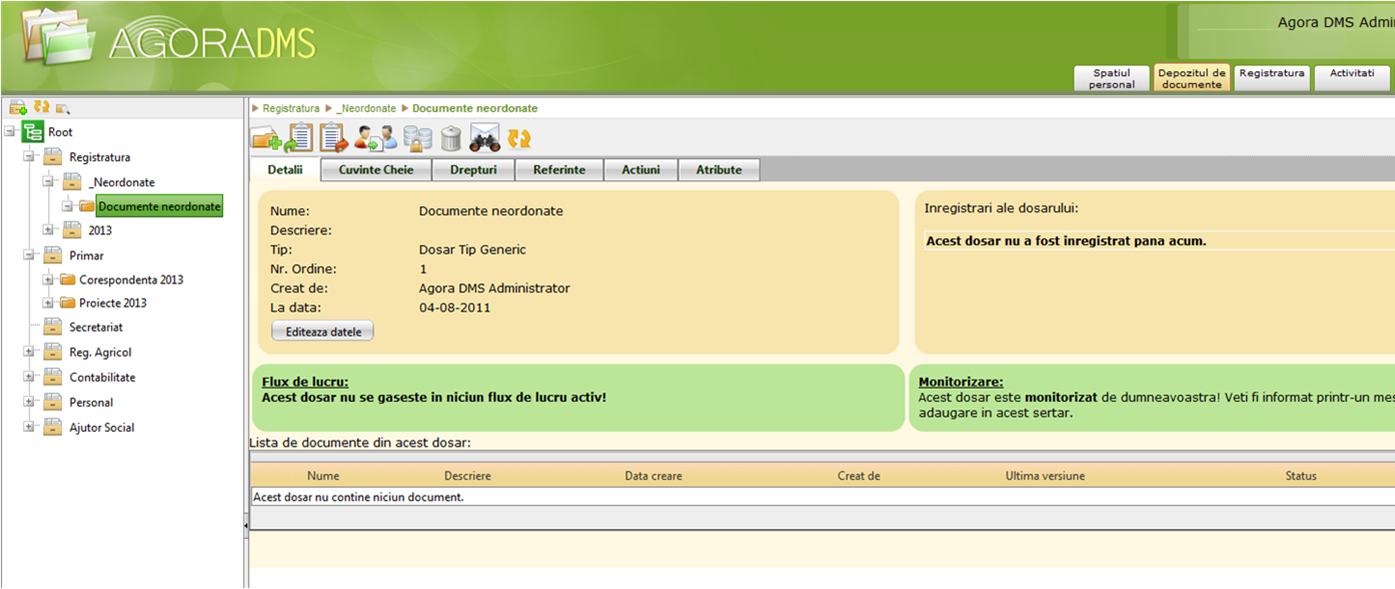Screen dimensions: 1395x589
Task: Select the Secretariat item in the tree
Action: [96, 327]
